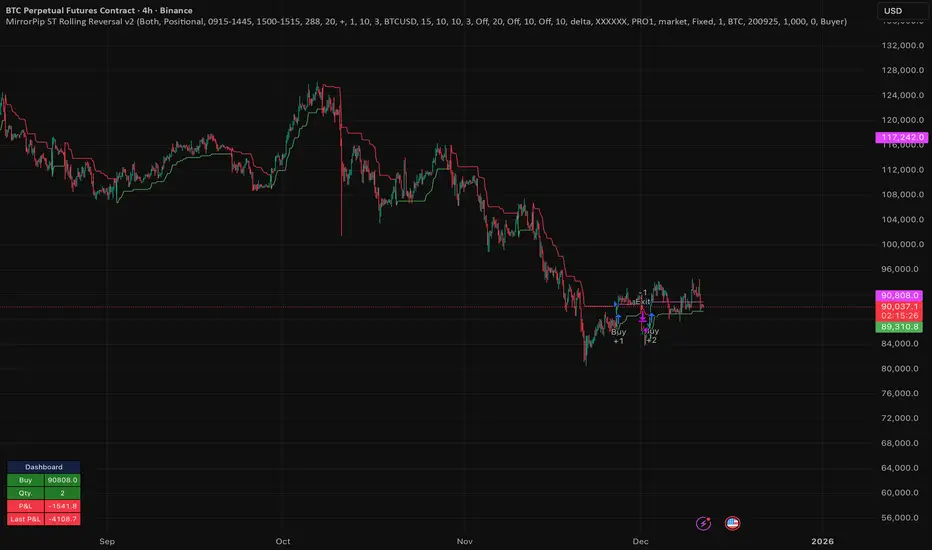Click the 56,000.0 price axis label
The width and height of the screenshot is (932, 550).
[x=902, y=517]
